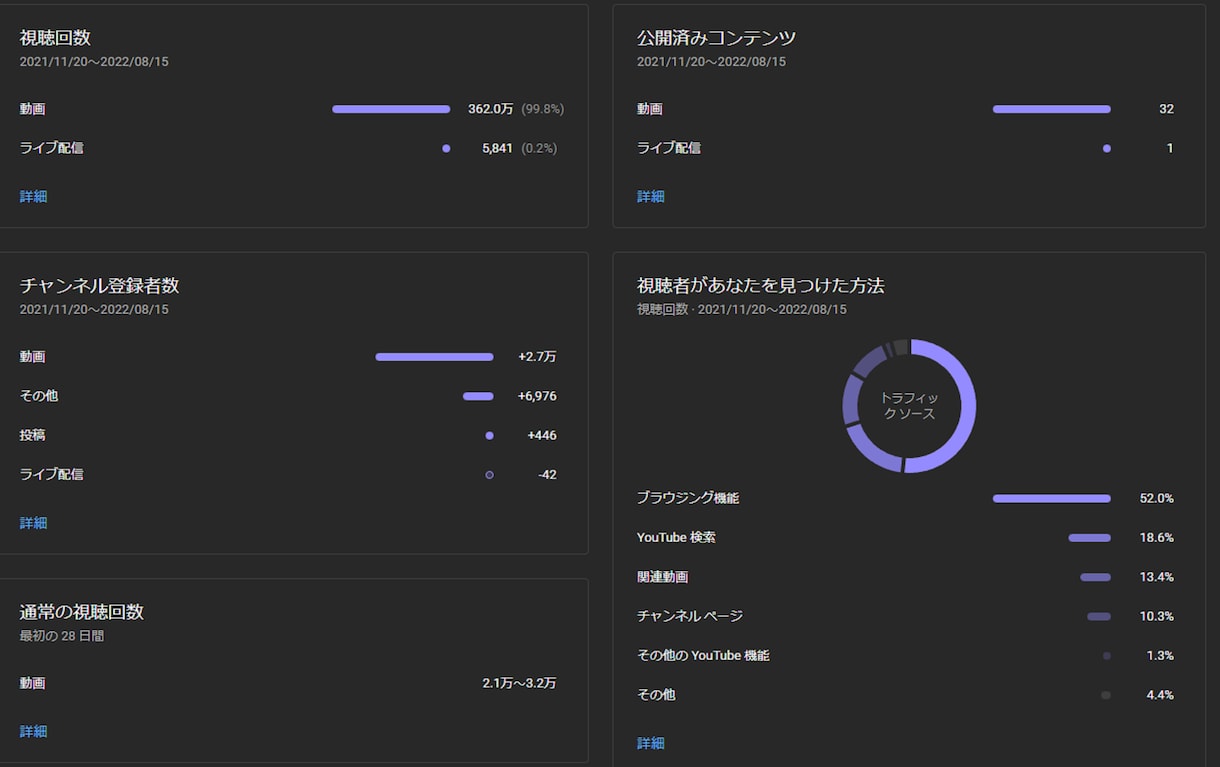This screenshot has height=767, width=1220.
Task: Click 動画 bar in 公開済みコンテンツ card
Action: click(x=1051, y=109)
